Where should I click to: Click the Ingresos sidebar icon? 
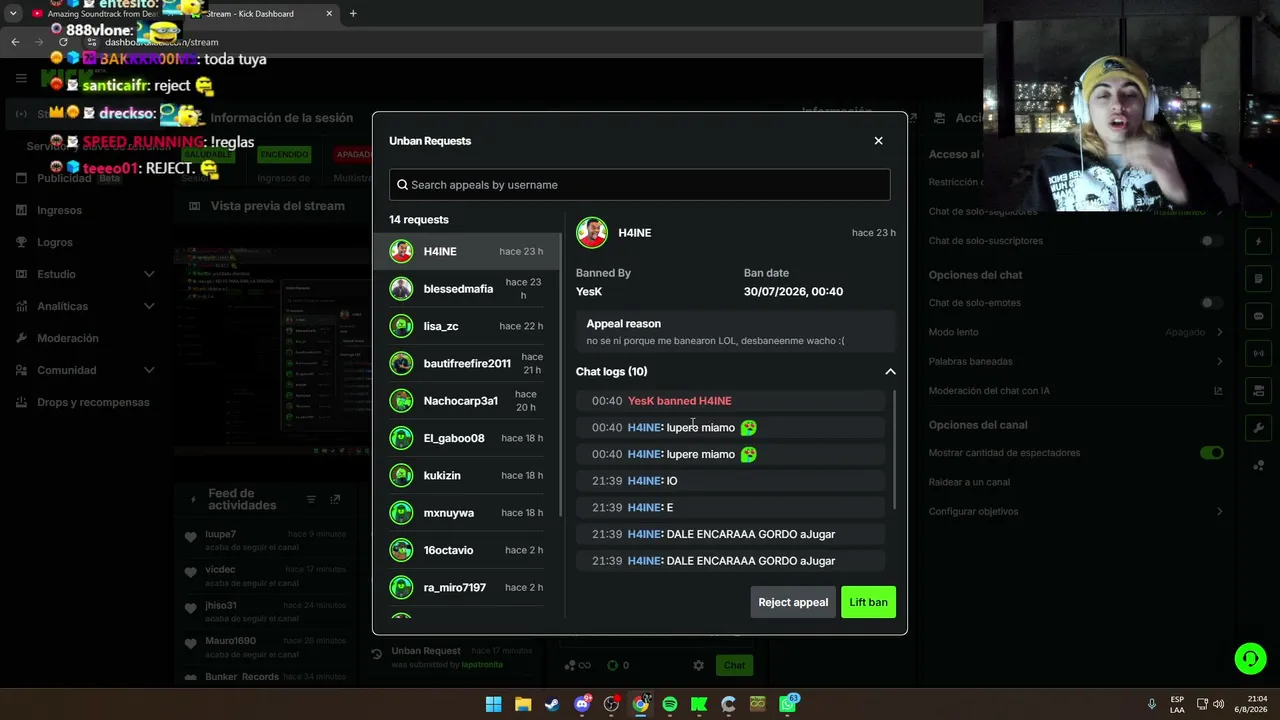tap(21, 210)
